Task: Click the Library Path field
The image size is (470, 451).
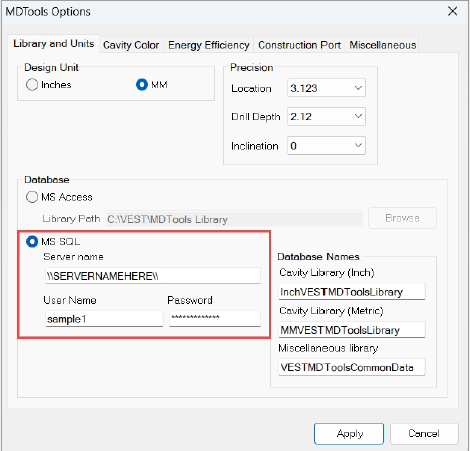Action: 234,219
